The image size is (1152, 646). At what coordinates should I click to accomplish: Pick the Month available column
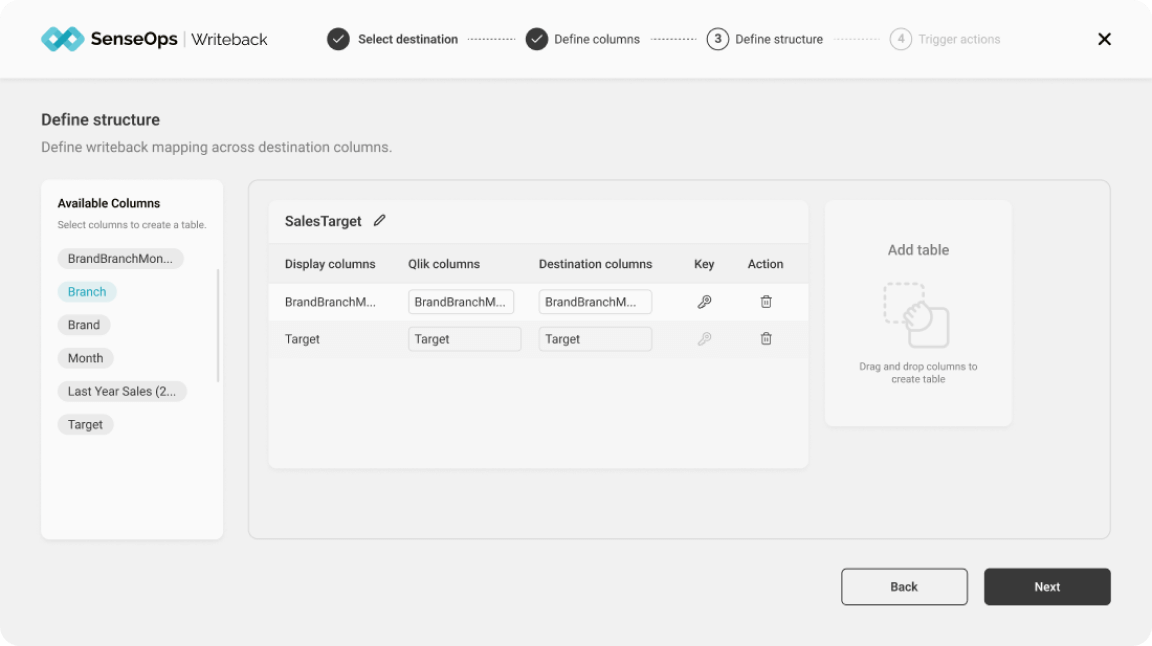click(86, 358)
